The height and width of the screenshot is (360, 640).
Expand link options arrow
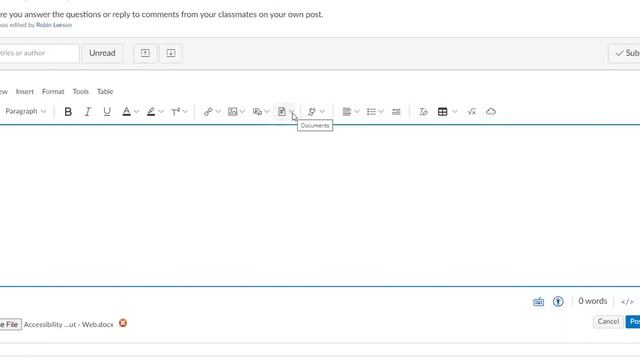pyautogui.click(x=218, y=111)
